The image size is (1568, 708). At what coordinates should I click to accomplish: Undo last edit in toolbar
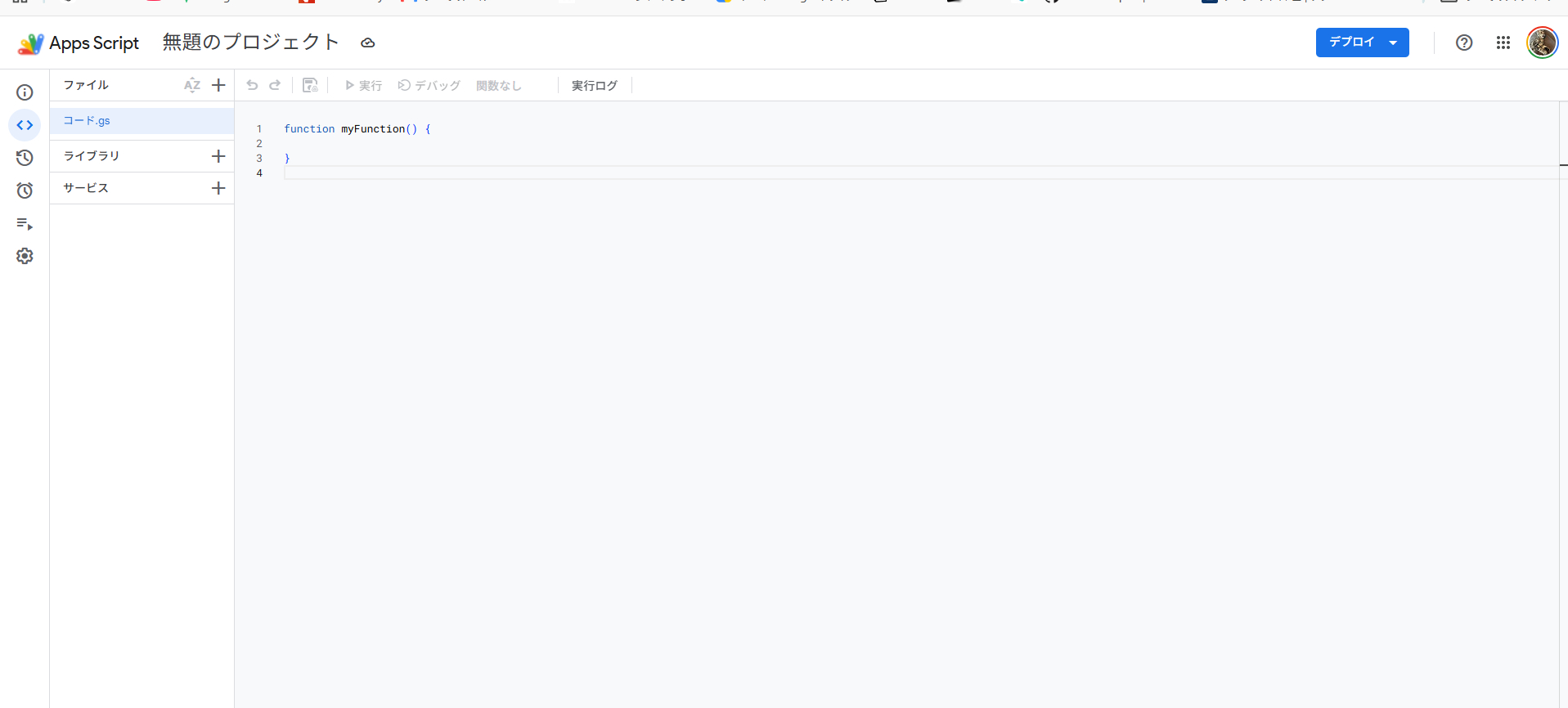pos(253,85)
